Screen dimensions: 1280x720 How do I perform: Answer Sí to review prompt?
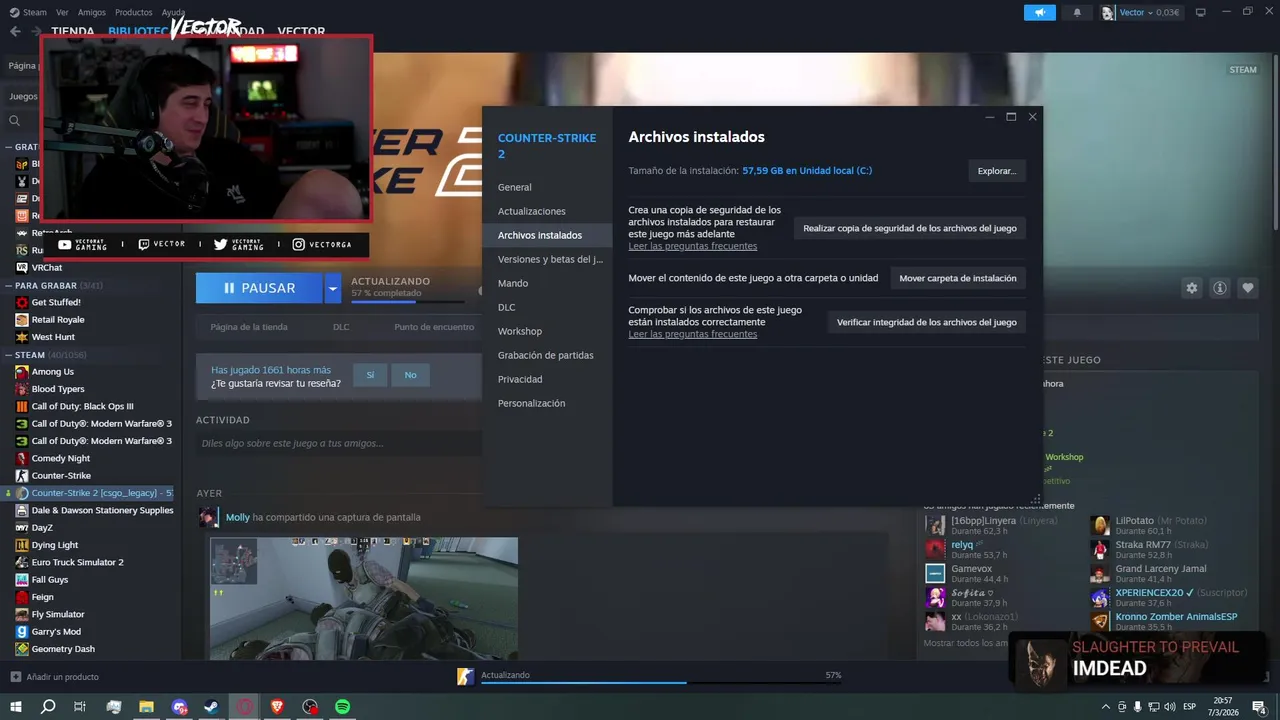click(x=370, y=375)
